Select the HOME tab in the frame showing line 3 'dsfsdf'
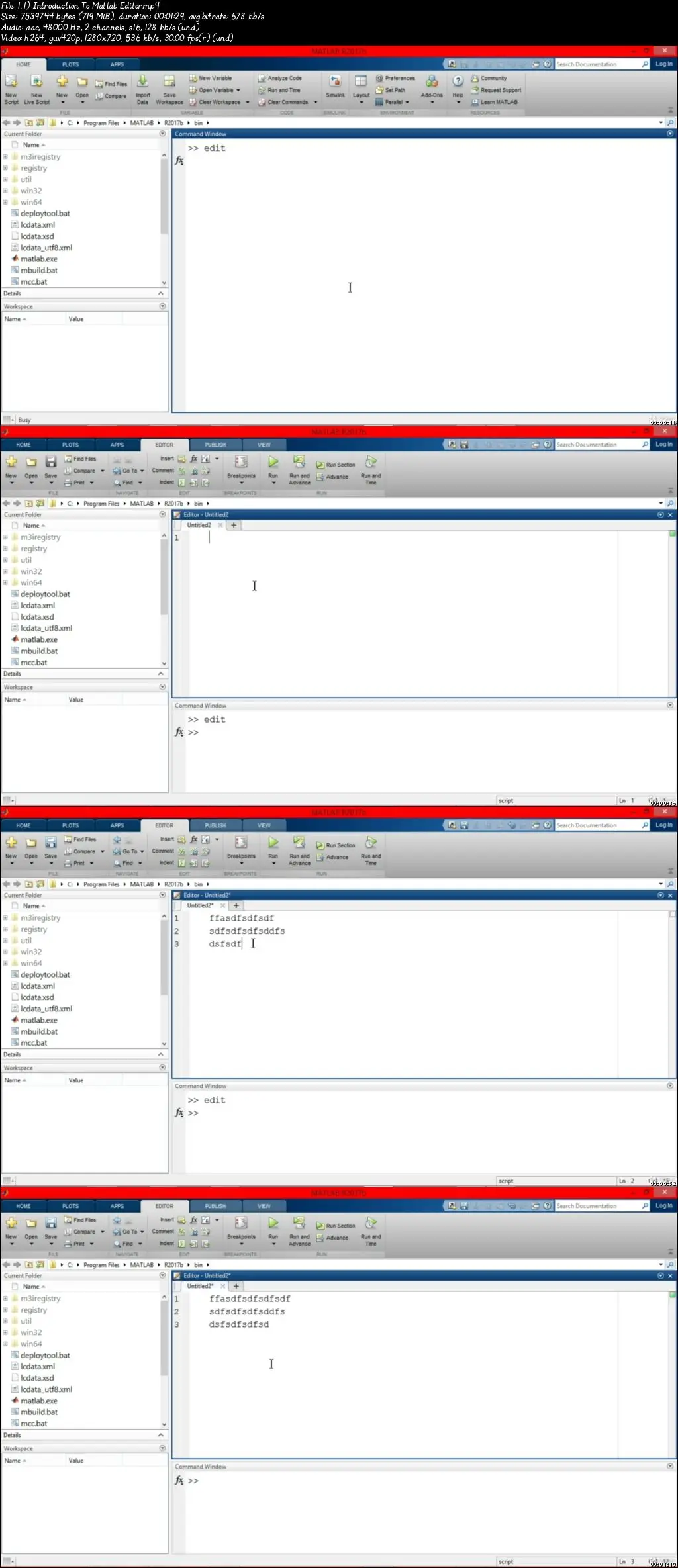This screenshot has height=1568, width=678. pos(23,825)
